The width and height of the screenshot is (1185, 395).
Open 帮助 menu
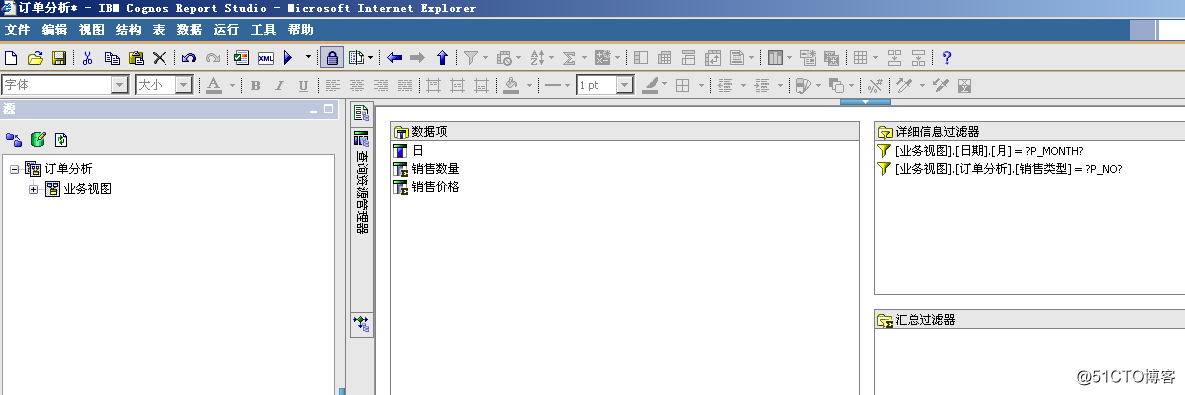click(x=300, y=30)
